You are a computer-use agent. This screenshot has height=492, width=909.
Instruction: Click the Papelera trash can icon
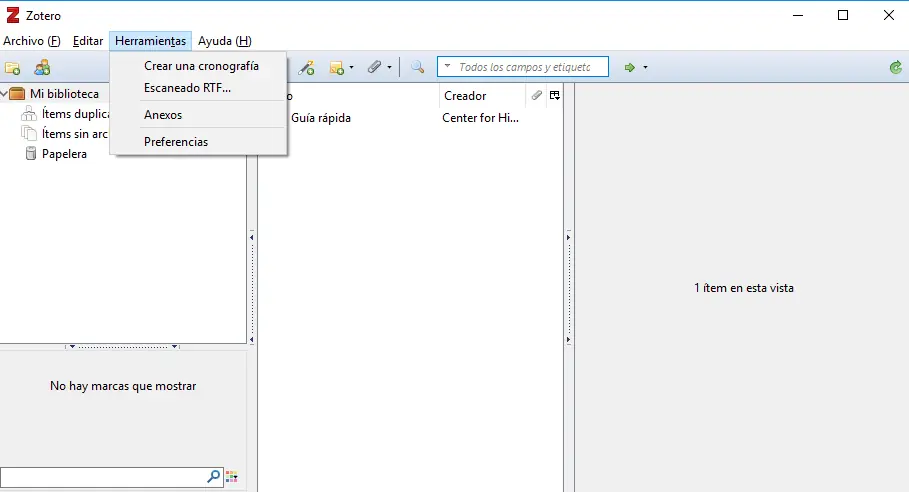[x=31, y=154]
